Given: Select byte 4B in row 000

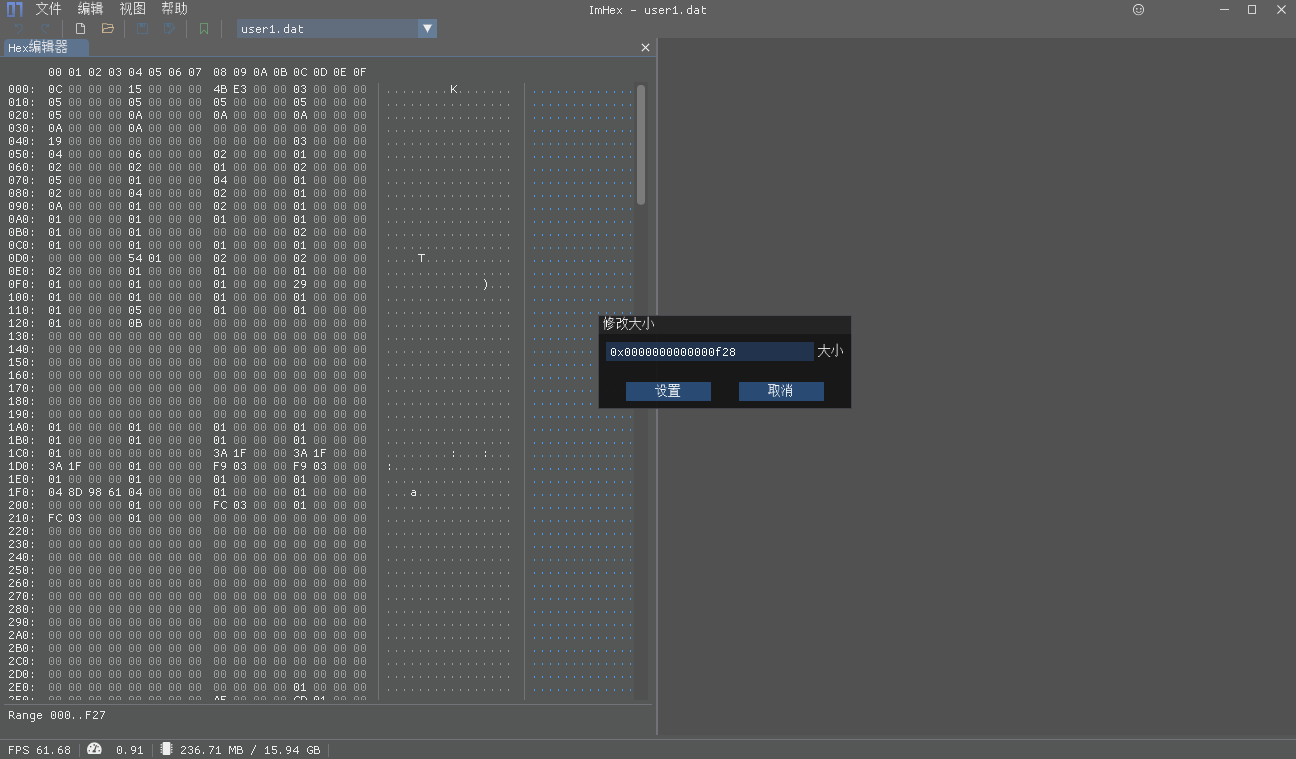Looking at the screenshot, I should (x=220, y=90).
